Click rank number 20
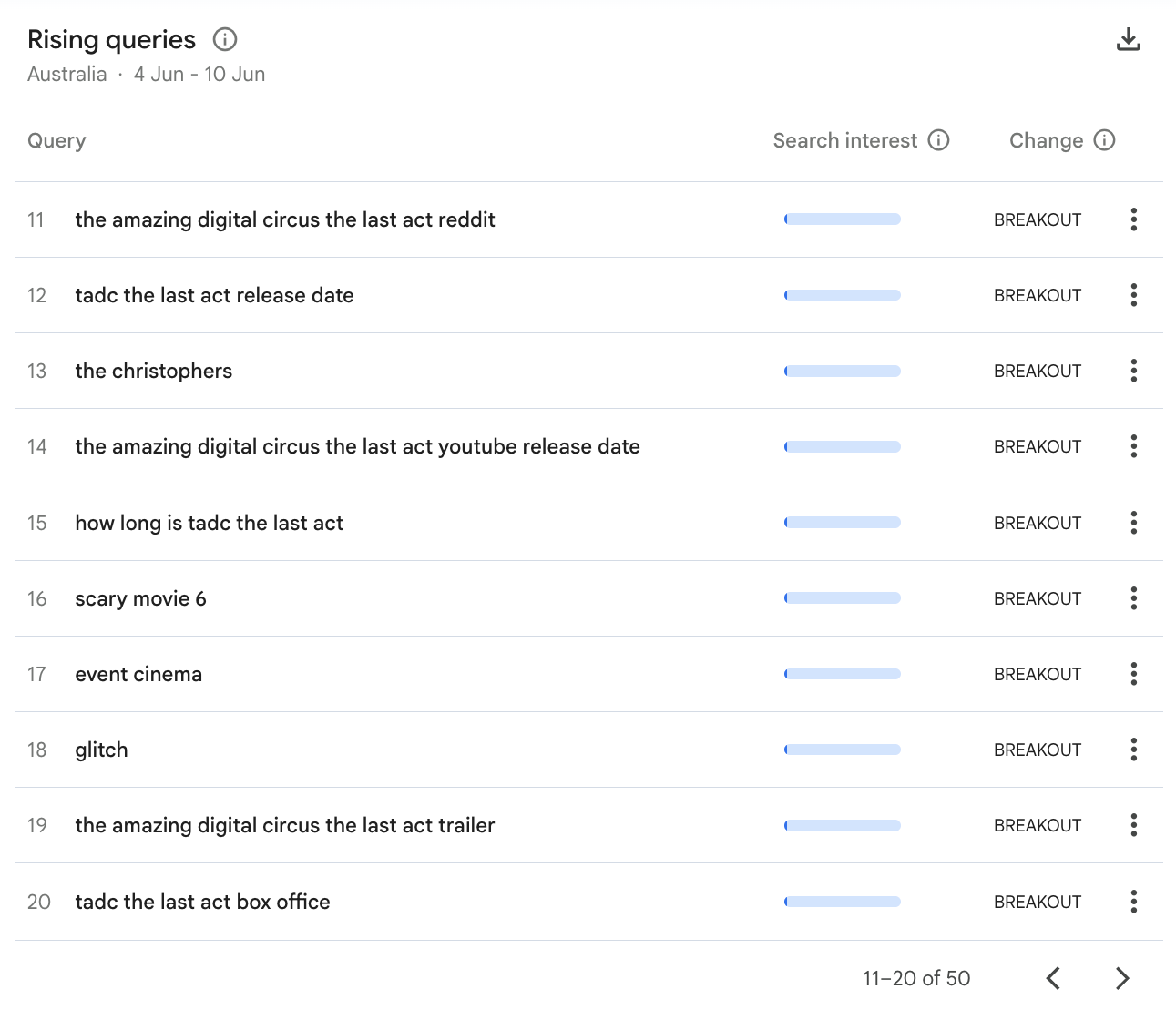 click(x=38, y=902)
